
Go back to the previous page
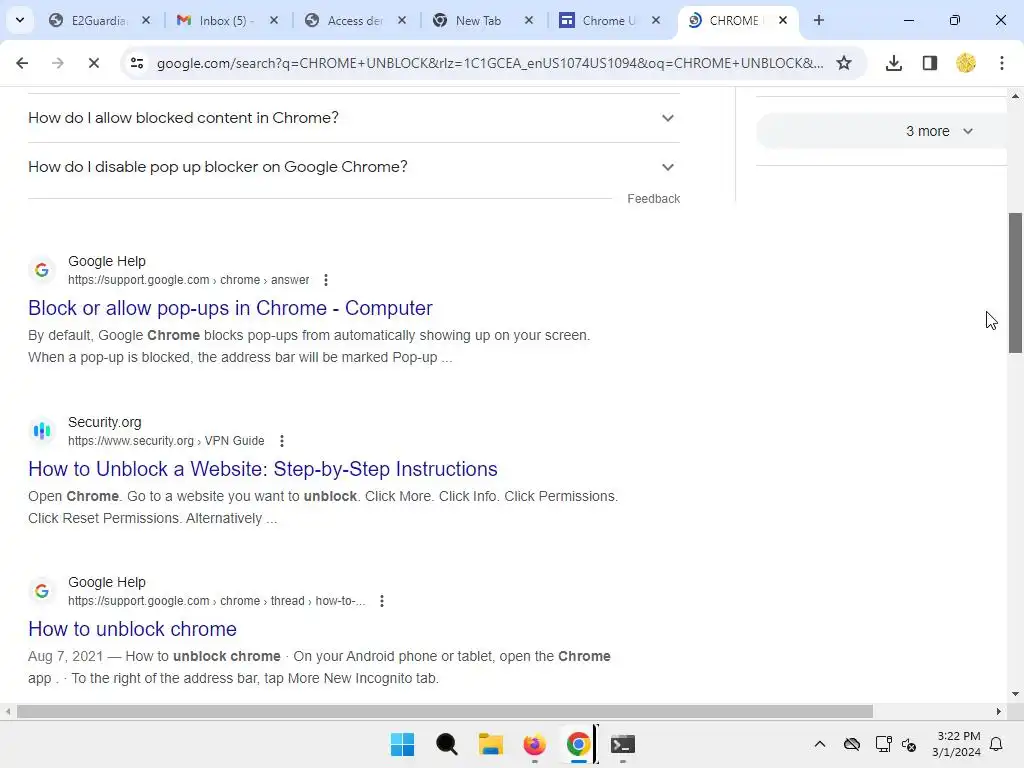click(x=22, y=63)
